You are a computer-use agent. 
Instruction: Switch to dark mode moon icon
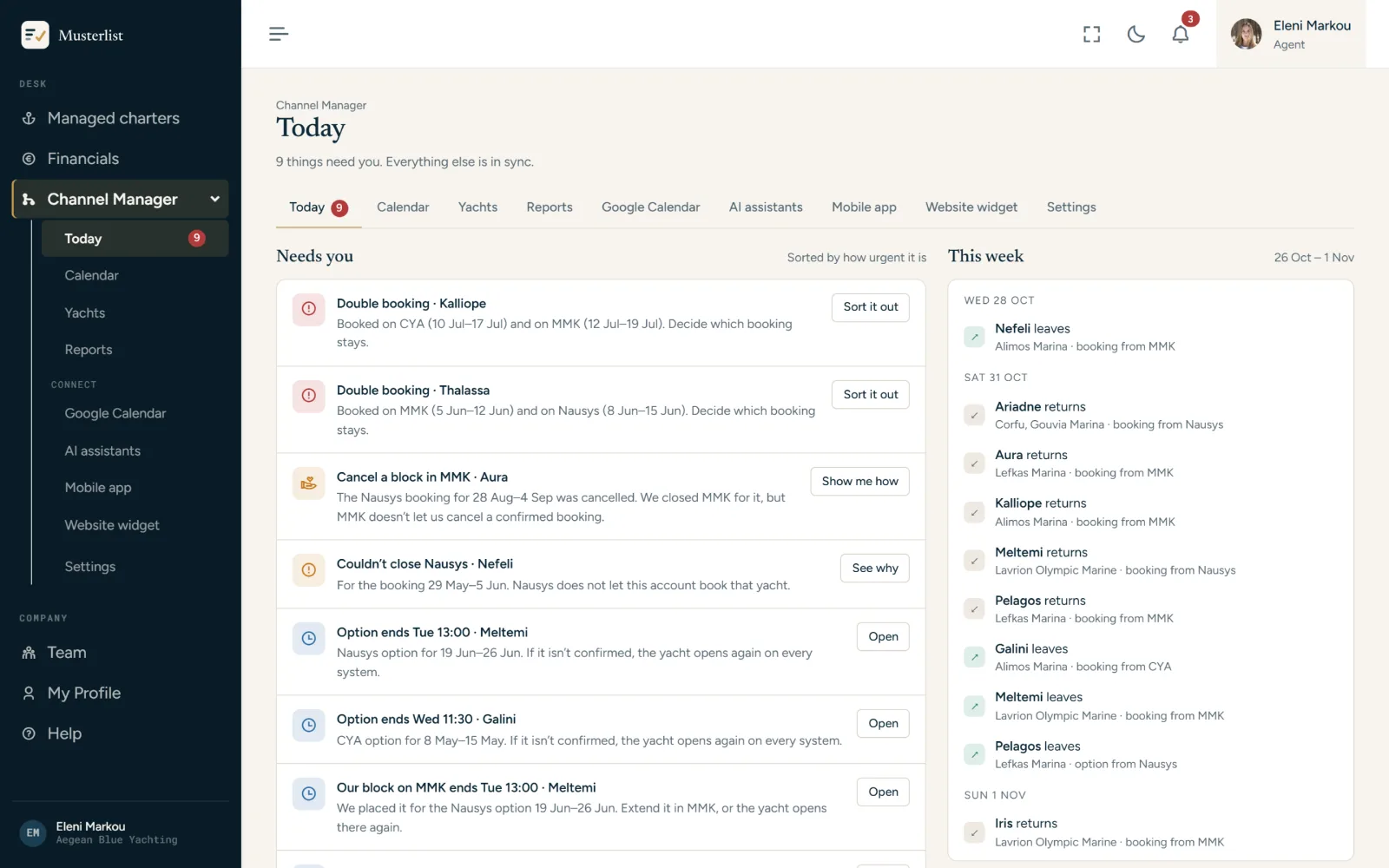pyautogui.click(x=1136, y=34)
